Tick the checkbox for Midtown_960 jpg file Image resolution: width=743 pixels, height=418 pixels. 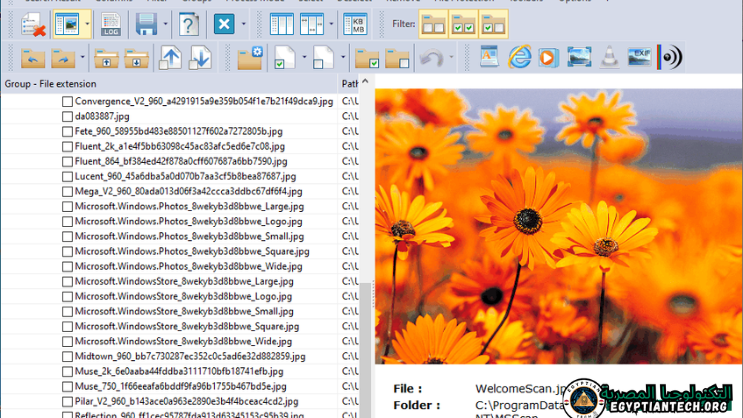[67, 356]
